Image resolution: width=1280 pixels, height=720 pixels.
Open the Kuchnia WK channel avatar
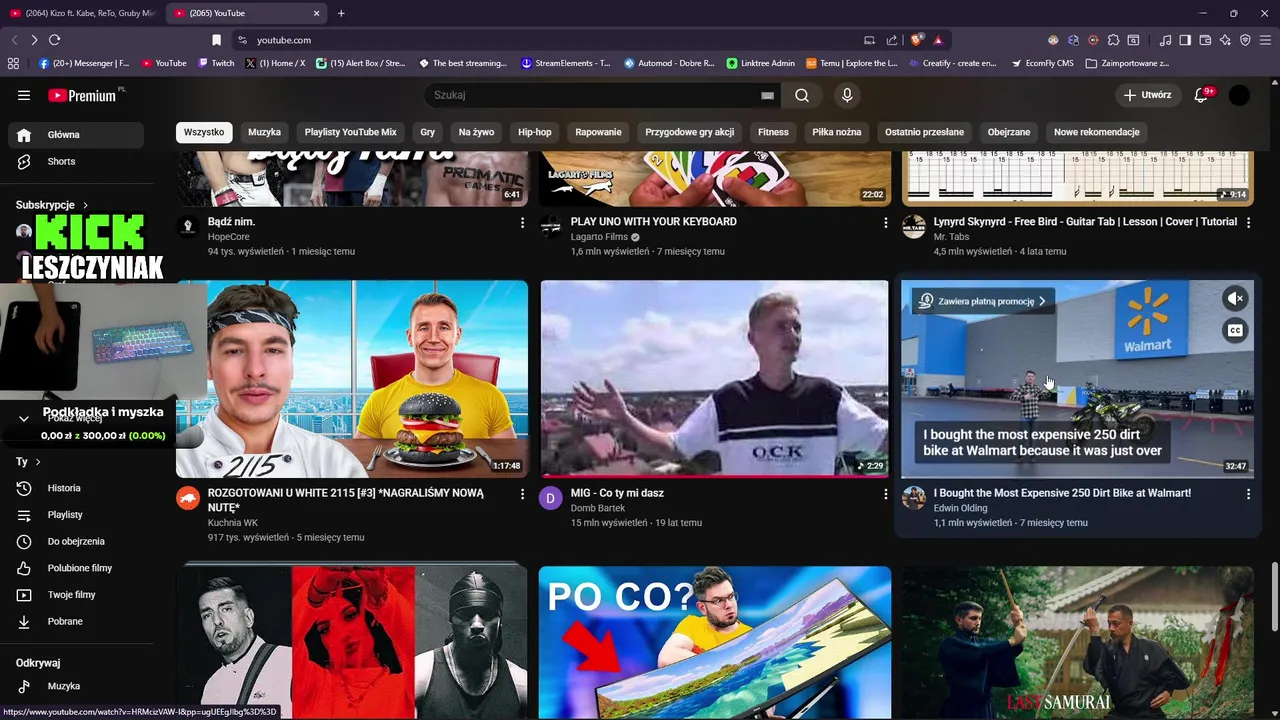point(188,498)
